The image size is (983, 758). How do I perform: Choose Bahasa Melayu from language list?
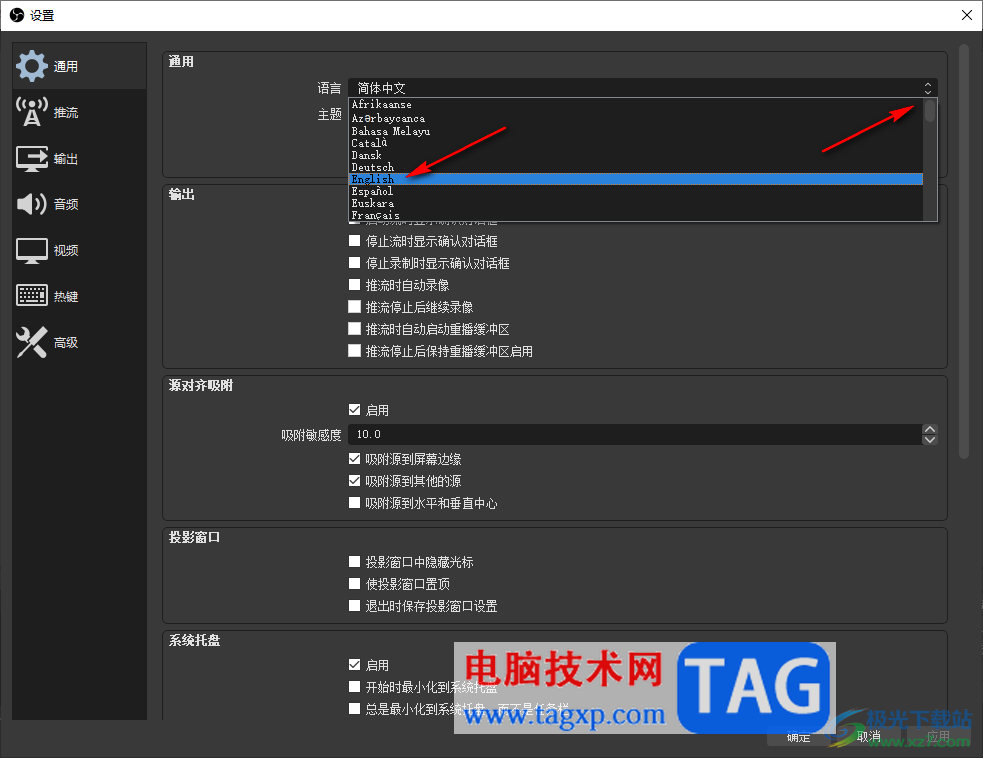click(x=636, y=131)
